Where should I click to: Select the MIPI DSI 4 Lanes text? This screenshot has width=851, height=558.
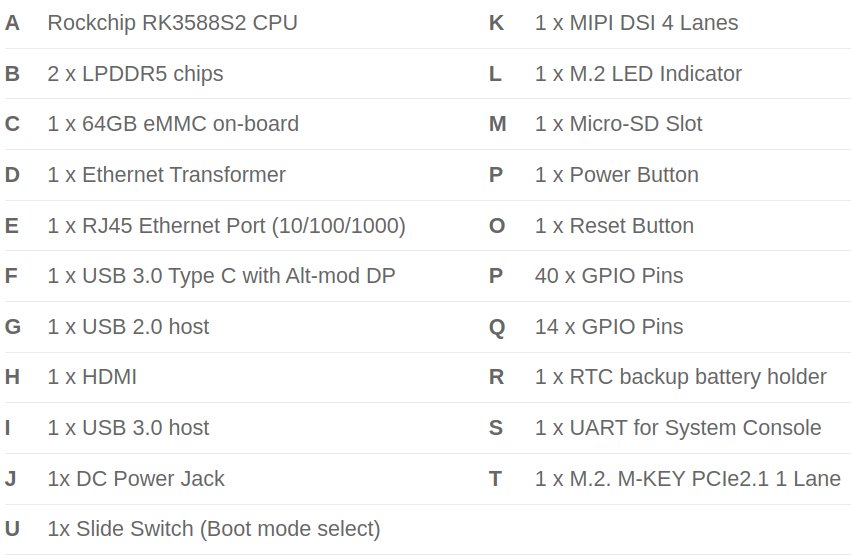click(636, 22)
